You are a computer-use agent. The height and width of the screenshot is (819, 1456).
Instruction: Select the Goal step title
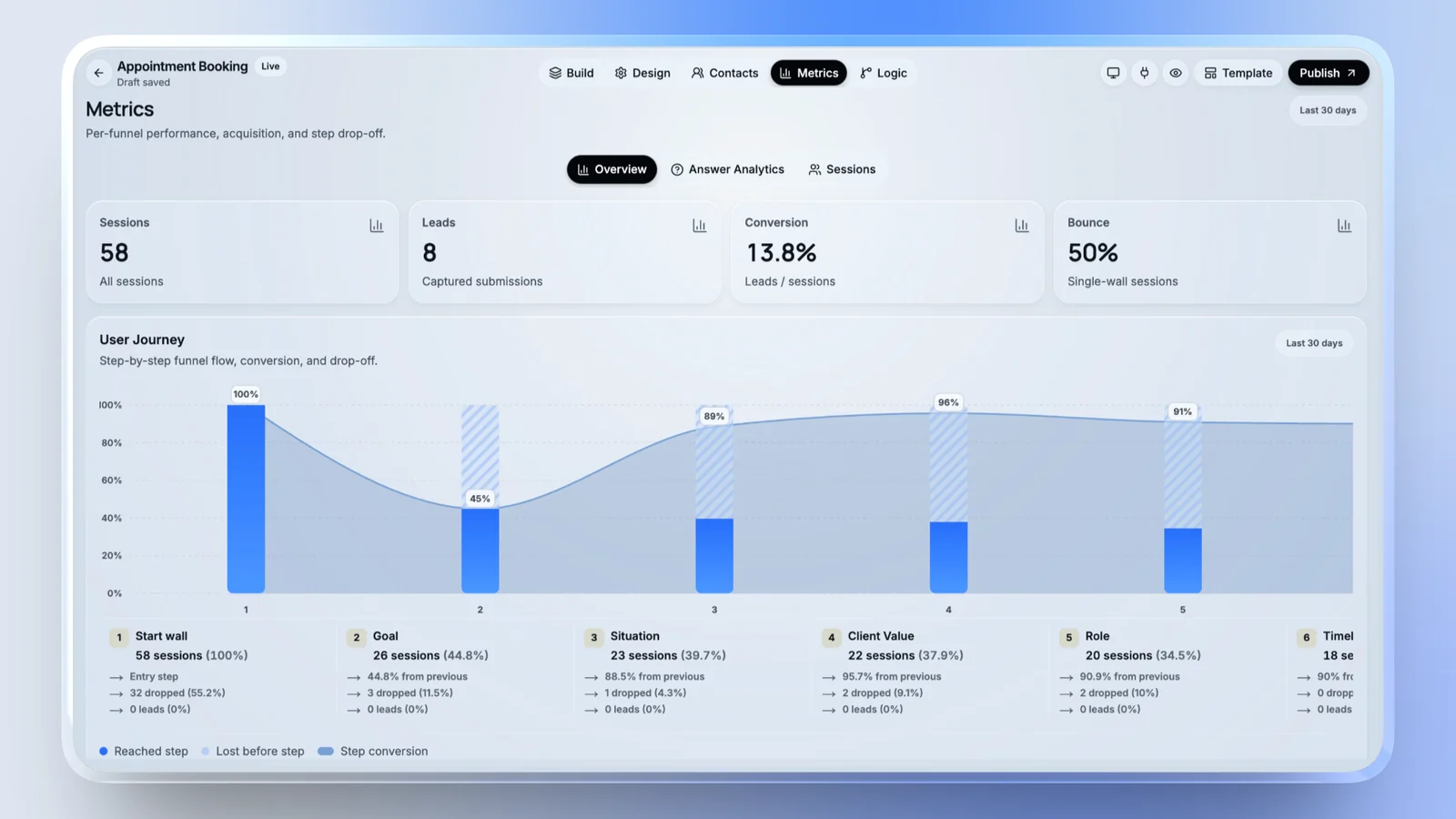tap(386, 636)
